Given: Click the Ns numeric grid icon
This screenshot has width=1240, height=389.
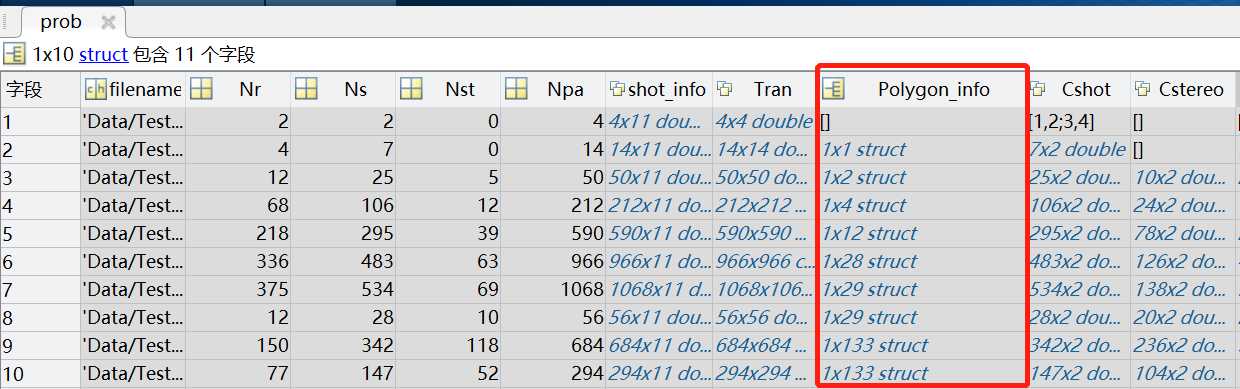Looking at the screenshot, I should [x=306, y=89].
